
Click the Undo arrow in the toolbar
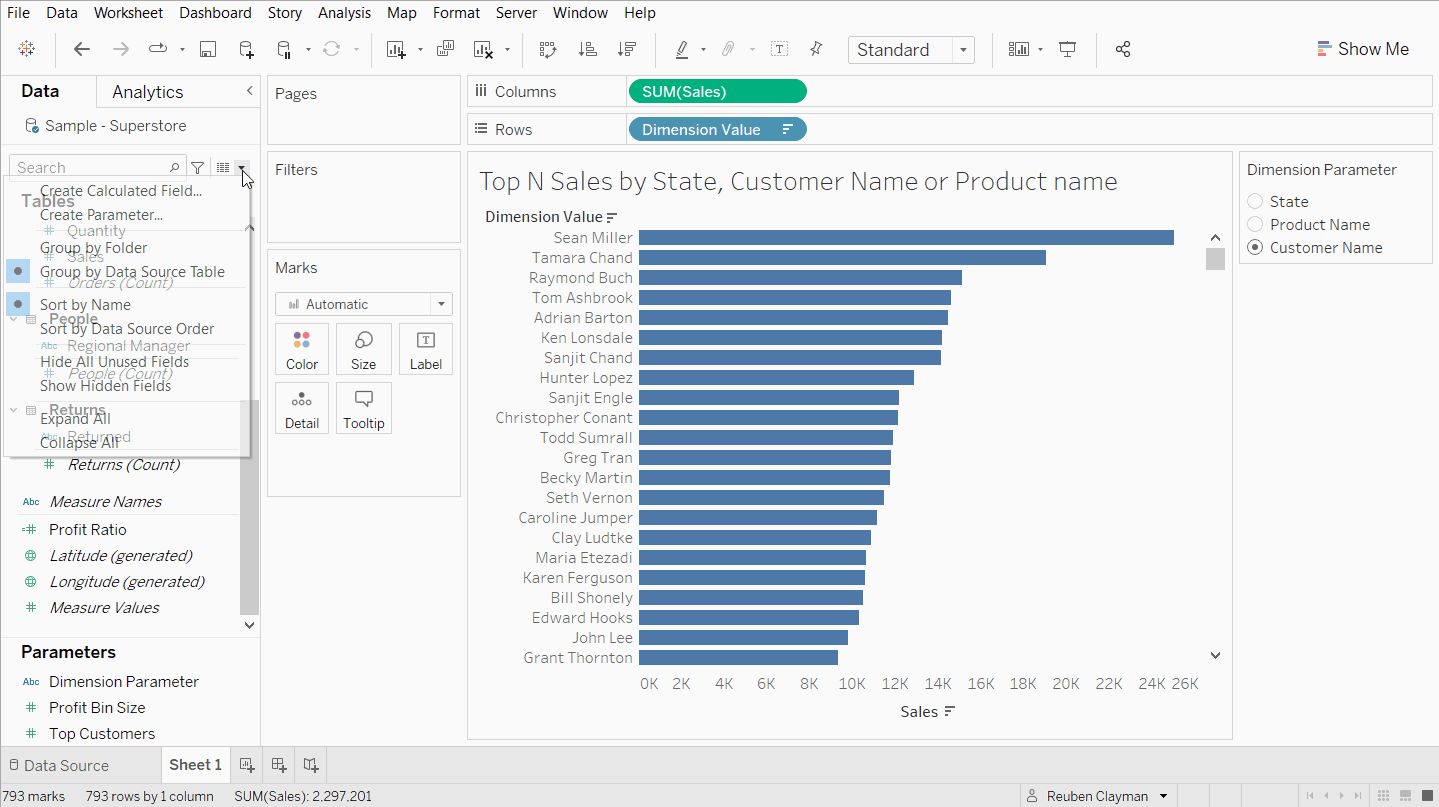(81, 48)
